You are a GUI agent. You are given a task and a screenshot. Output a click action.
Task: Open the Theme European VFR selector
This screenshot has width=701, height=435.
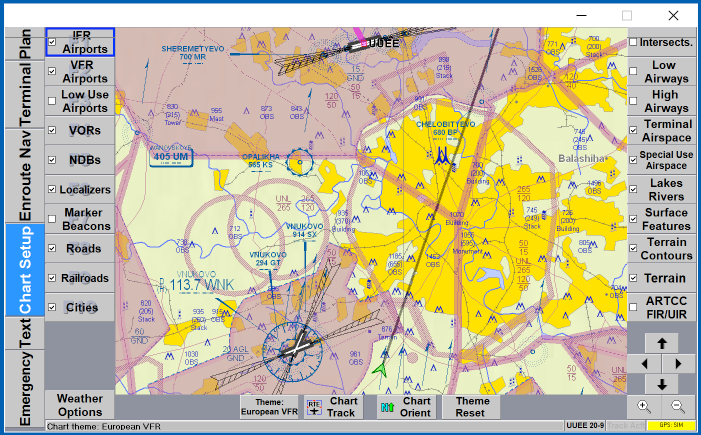(x=269, y=406)
